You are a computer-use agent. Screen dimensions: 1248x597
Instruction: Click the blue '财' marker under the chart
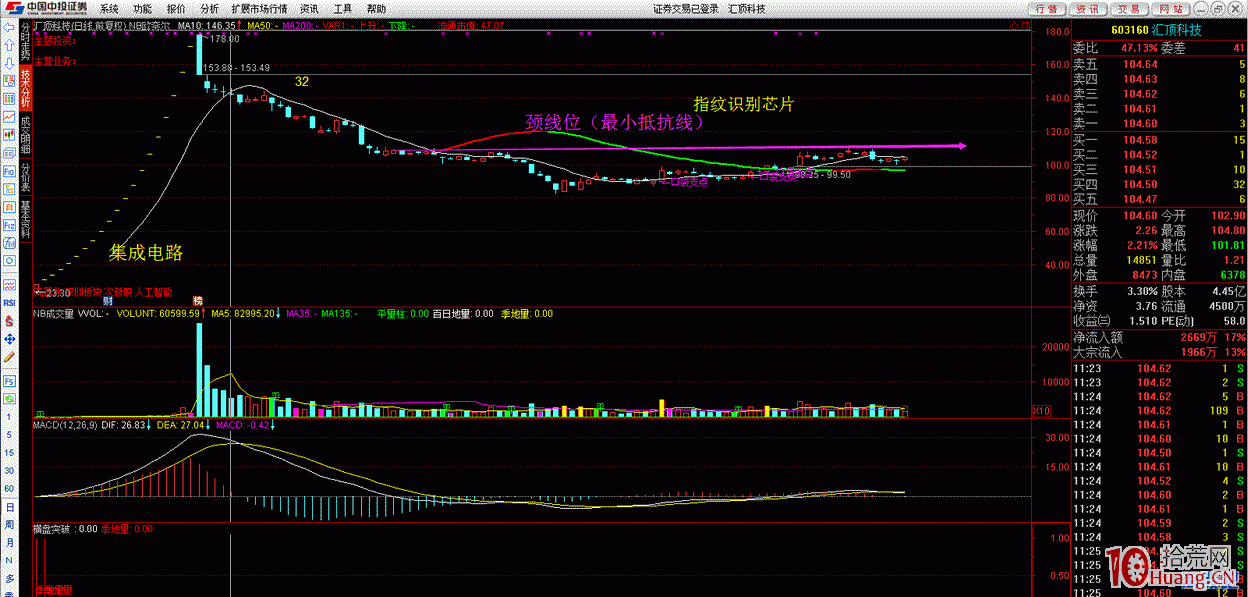click(108, 301)
